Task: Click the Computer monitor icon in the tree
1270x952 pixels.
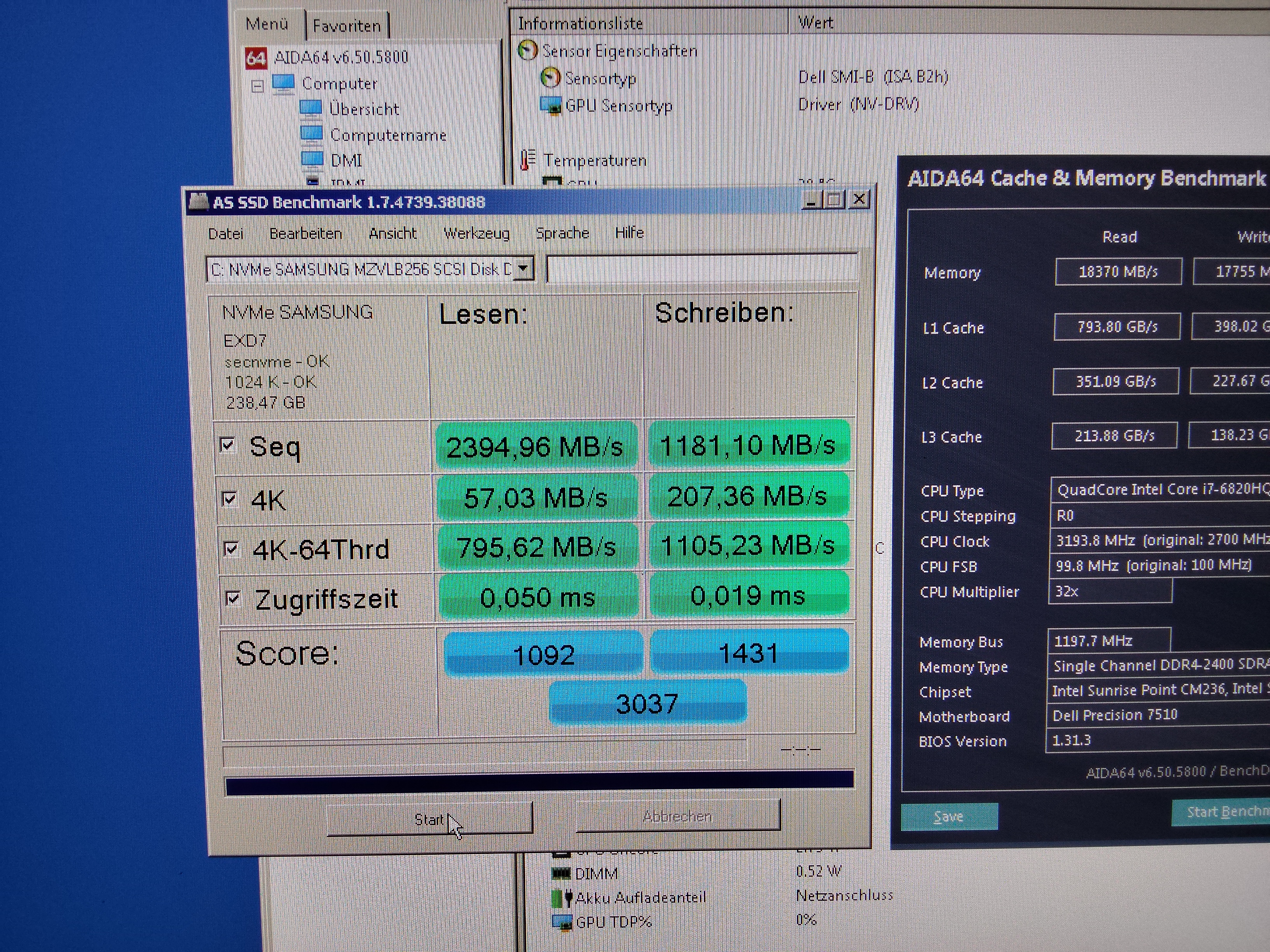Action: point(284,84)
